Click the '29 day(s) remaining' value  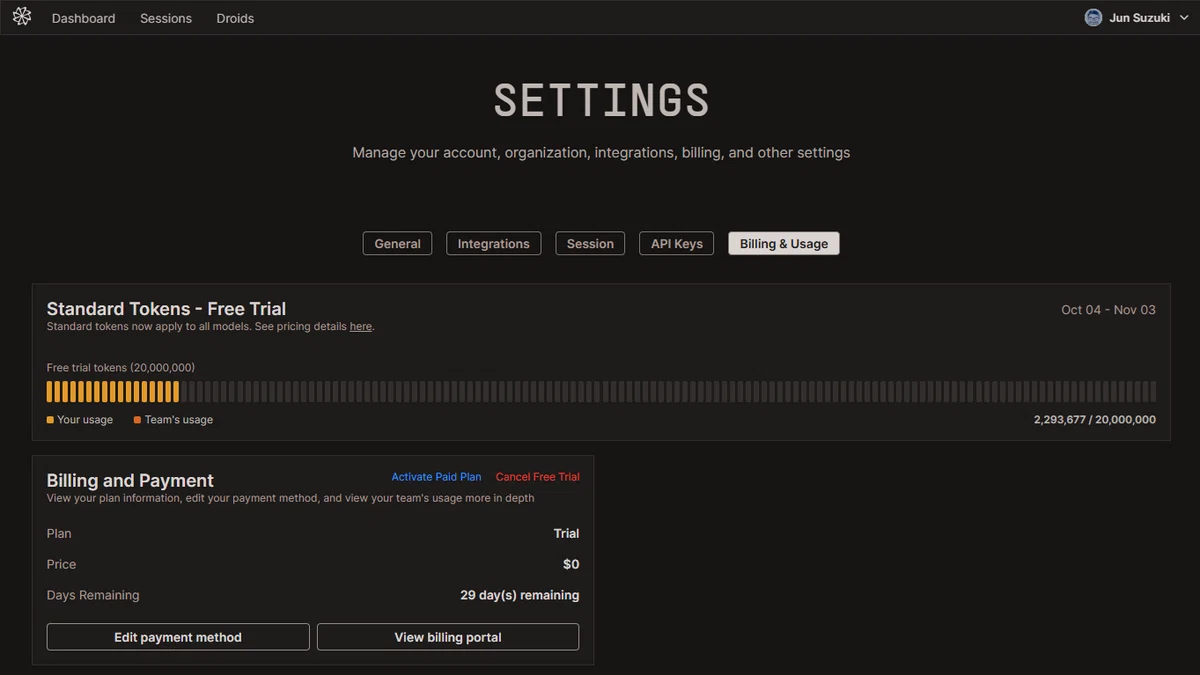520,595
